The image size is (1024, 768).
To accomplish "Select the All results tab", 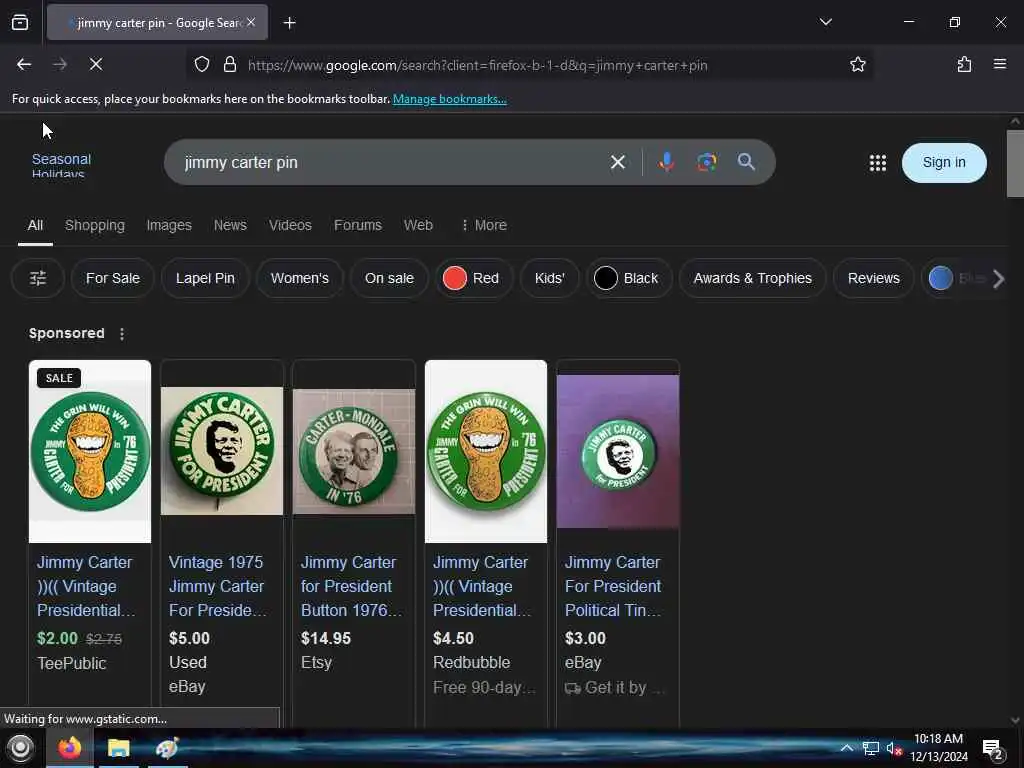I will click(35, 225).
